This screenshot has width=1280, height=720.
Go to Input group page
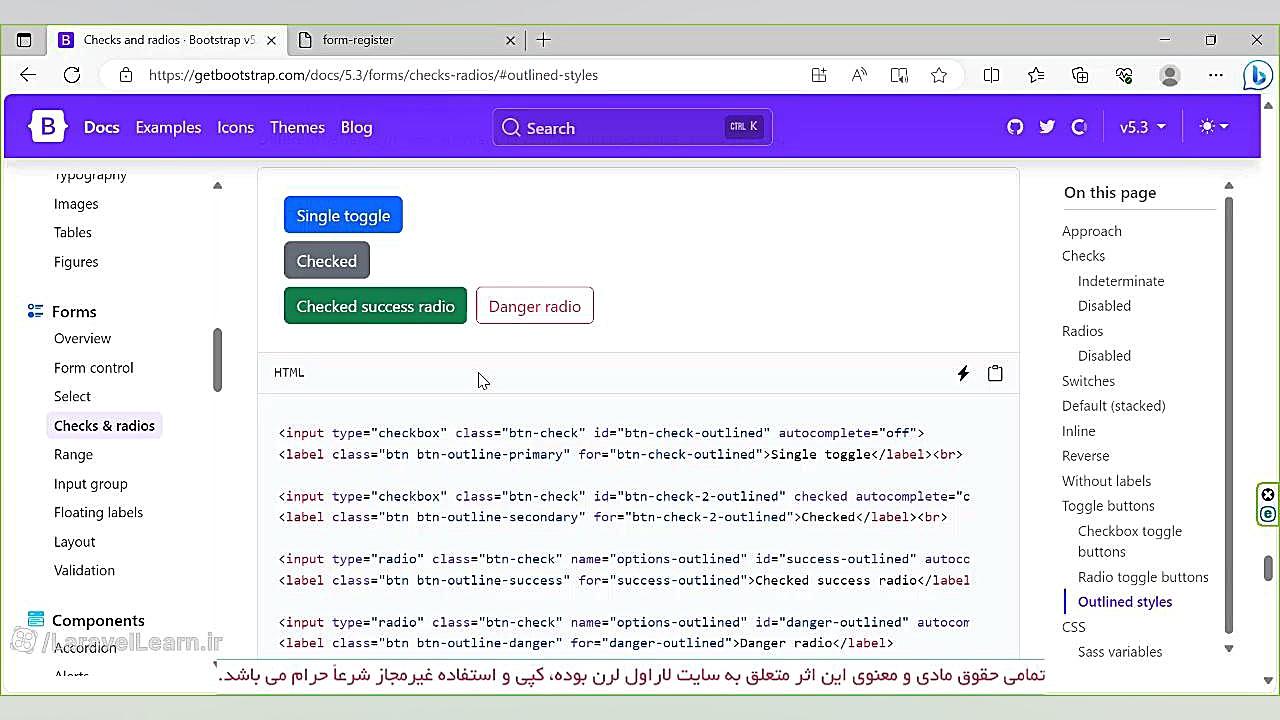point(91,483)
